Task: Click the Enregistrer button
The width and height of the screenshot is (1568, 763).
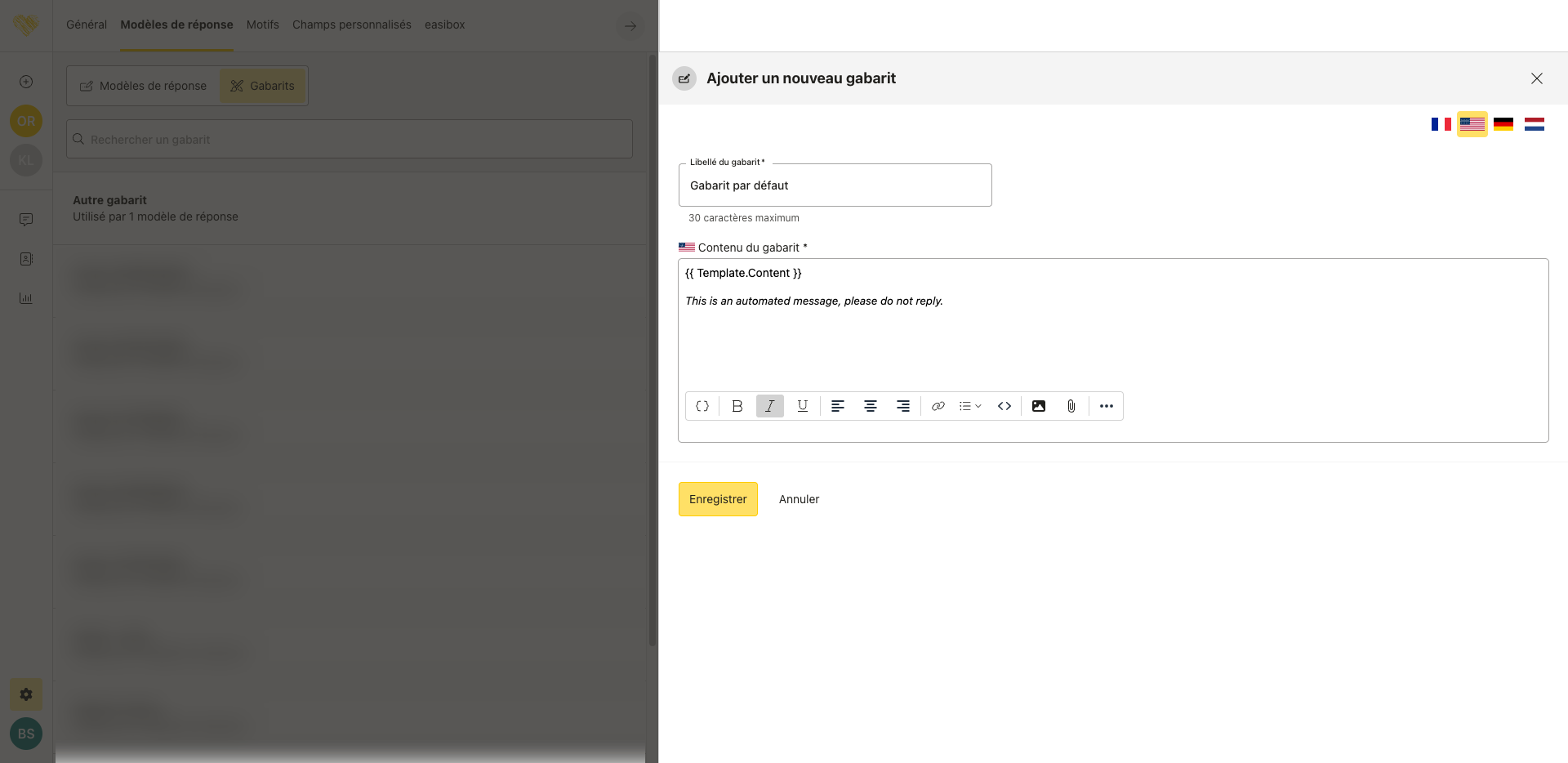Action: click(x=718, y=499)
